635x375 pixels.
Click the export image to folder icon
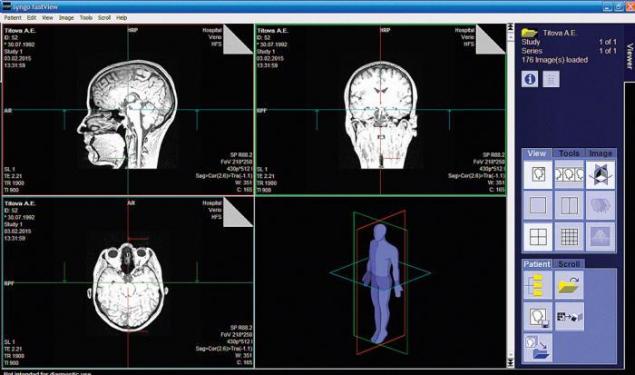click(x=538, y=348)
